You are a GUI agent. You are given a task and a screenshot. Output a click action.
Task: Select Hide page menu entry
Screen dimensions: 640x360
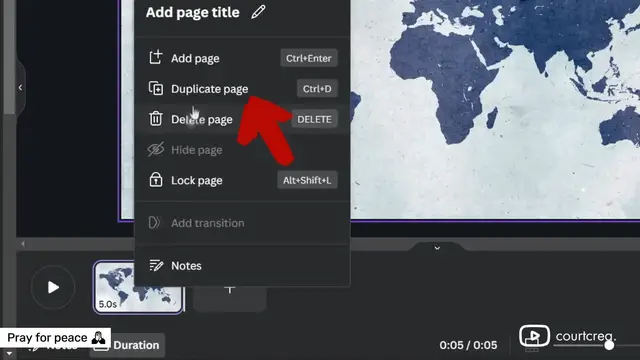pos(242,150)
